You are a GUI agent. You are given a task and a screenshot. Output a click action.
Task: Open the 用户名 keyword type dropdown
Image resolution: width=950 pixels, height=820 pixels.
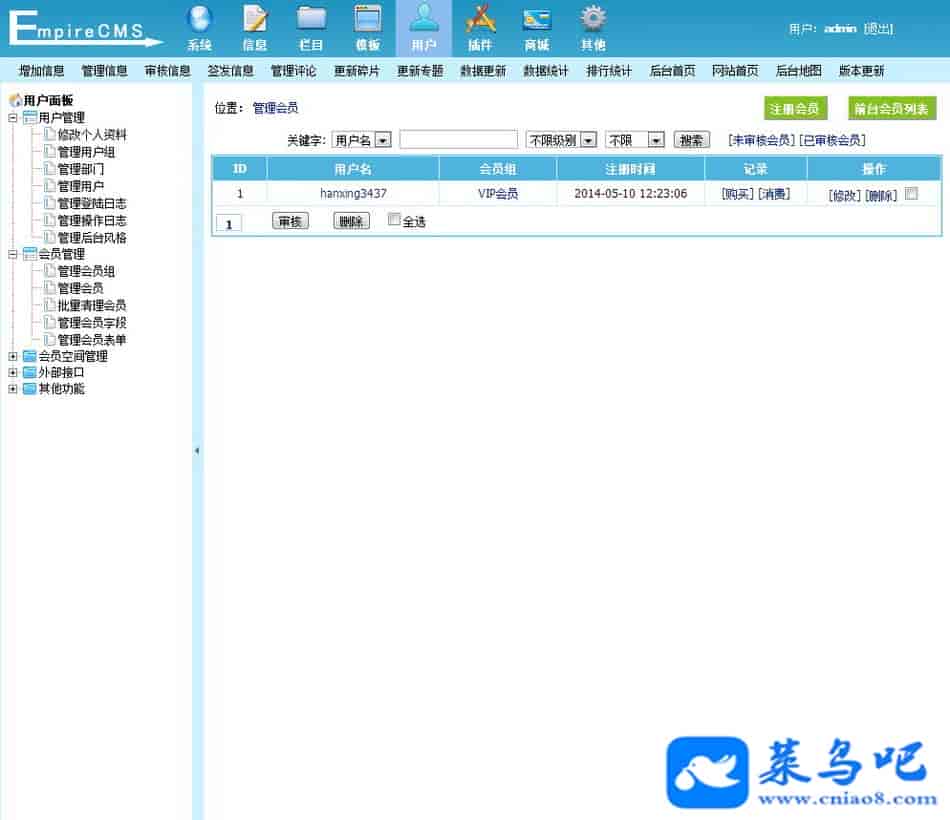click(x=362, y=140)
